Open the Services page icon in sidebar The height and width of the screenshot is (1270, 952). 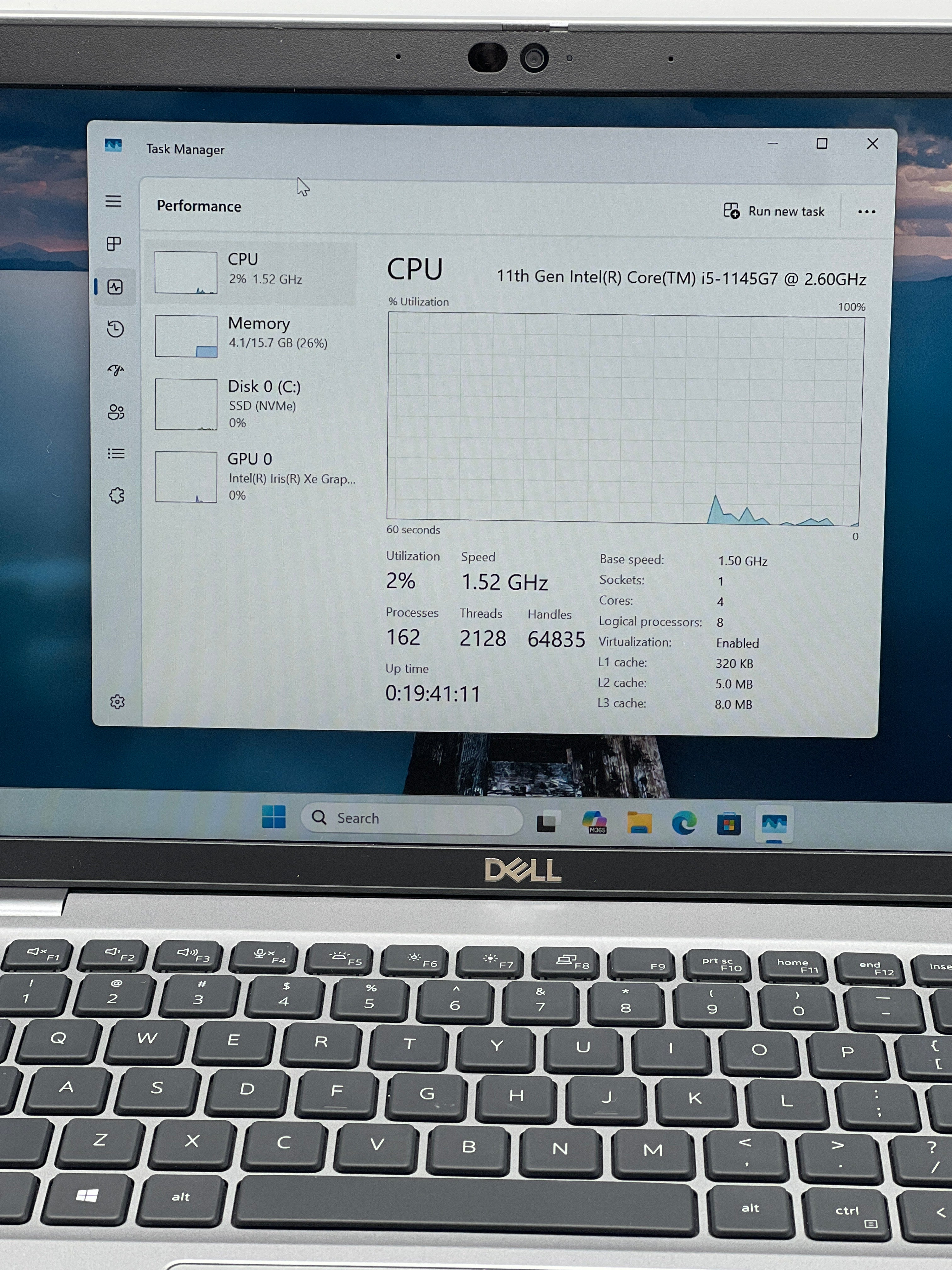coord(116,495)
